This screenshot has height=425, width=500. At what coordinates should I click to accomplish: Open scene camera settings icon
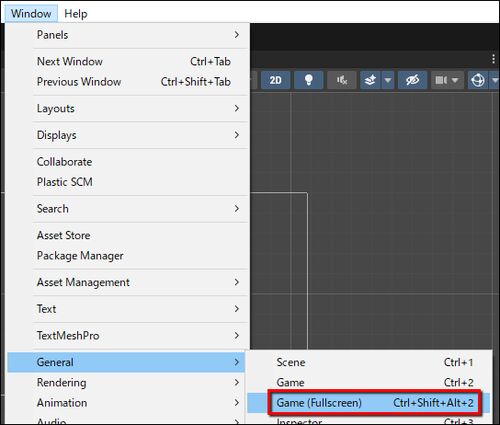(441, 80)
